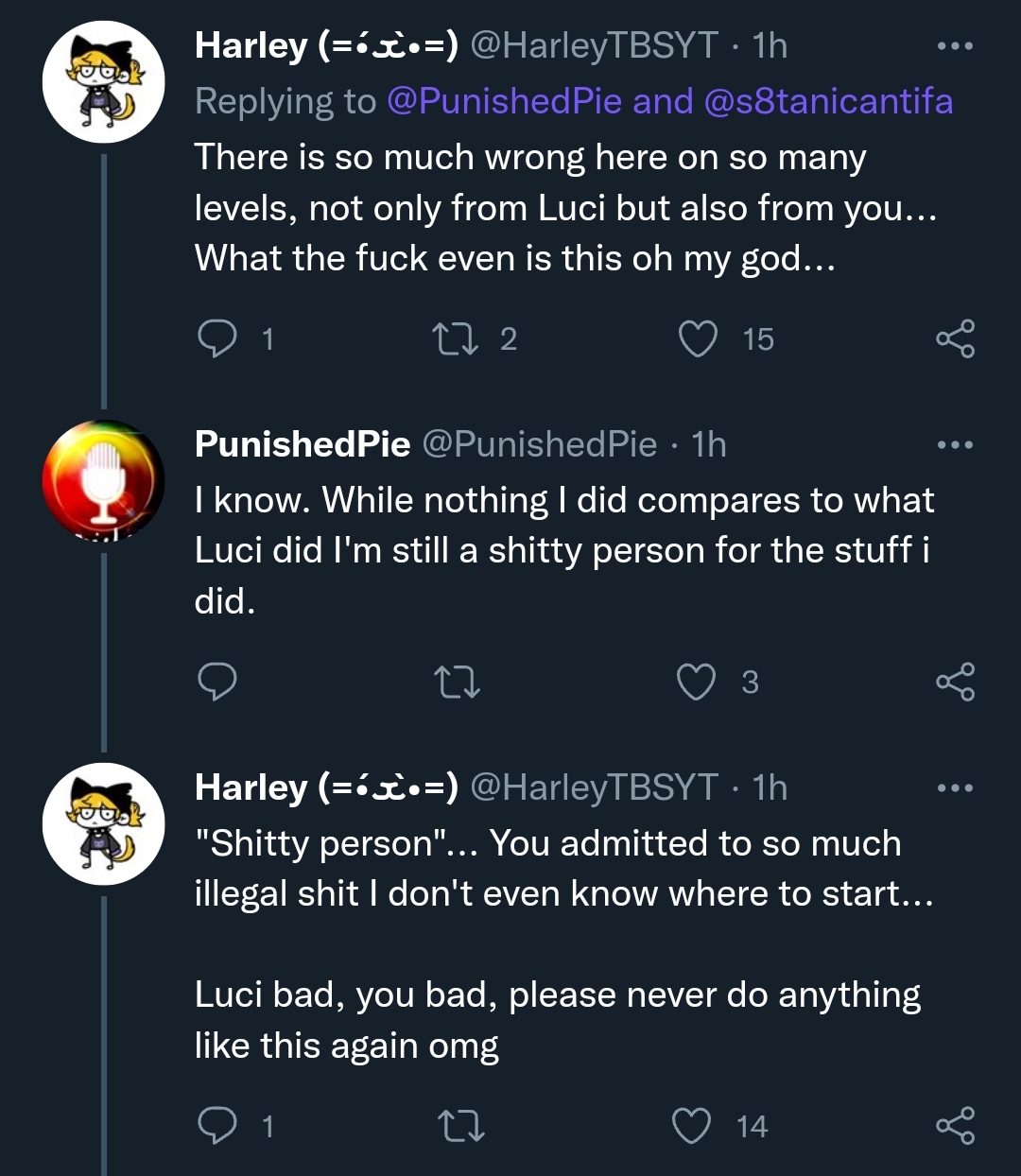Share Harley's first tweet
The width and height of the screenshot is (1021, 1176).
[955, 338]
